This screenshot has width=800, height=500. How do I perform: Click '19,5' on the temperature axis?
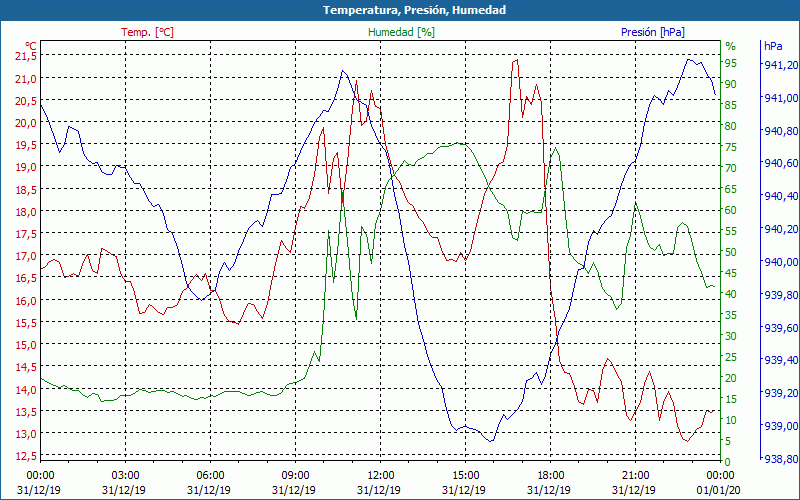[27, 145]
